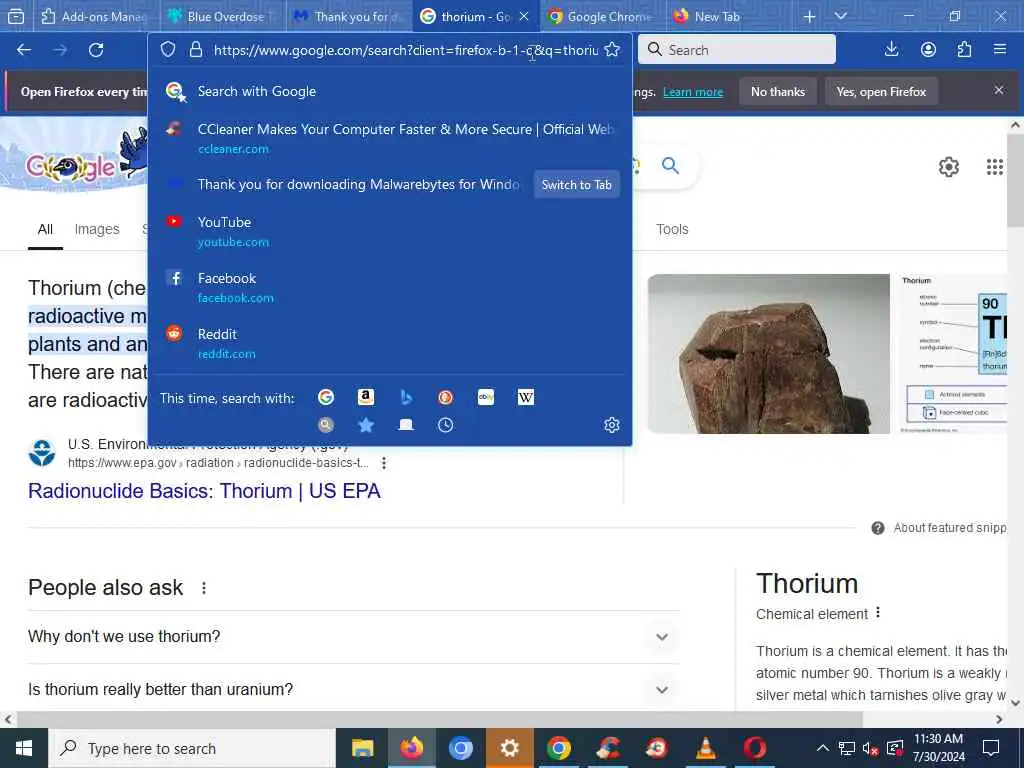This screenshot has width=1024, height=768.
Task: List all tabs dropdown arrow
Action: click(840, 16)
